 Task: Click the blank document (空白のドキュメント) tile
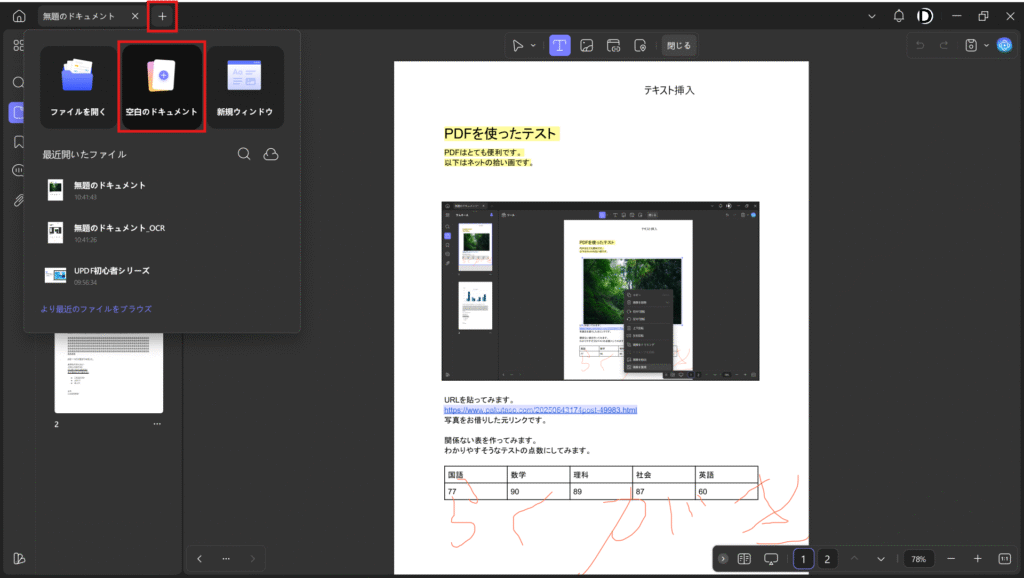click(x=162, y=86)
